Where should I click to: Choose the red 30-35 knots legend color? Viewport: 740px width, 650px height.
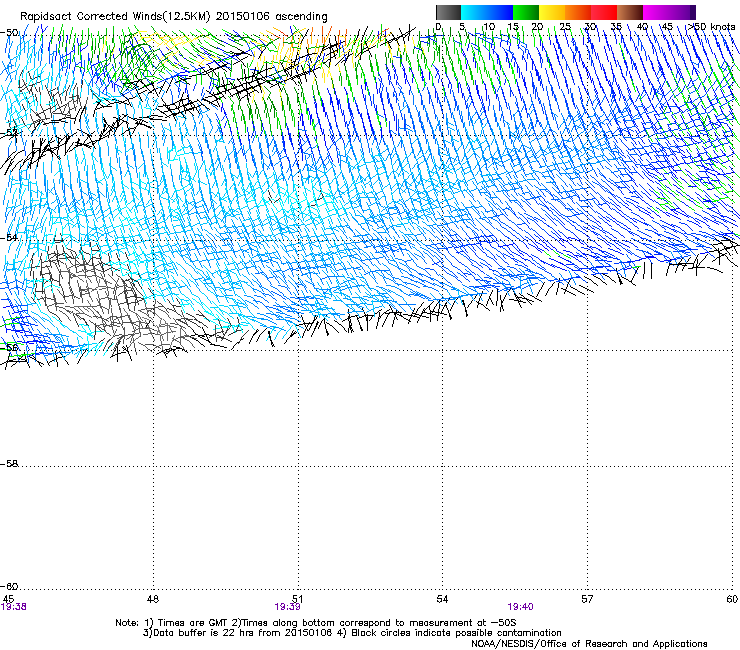[604, 12]
